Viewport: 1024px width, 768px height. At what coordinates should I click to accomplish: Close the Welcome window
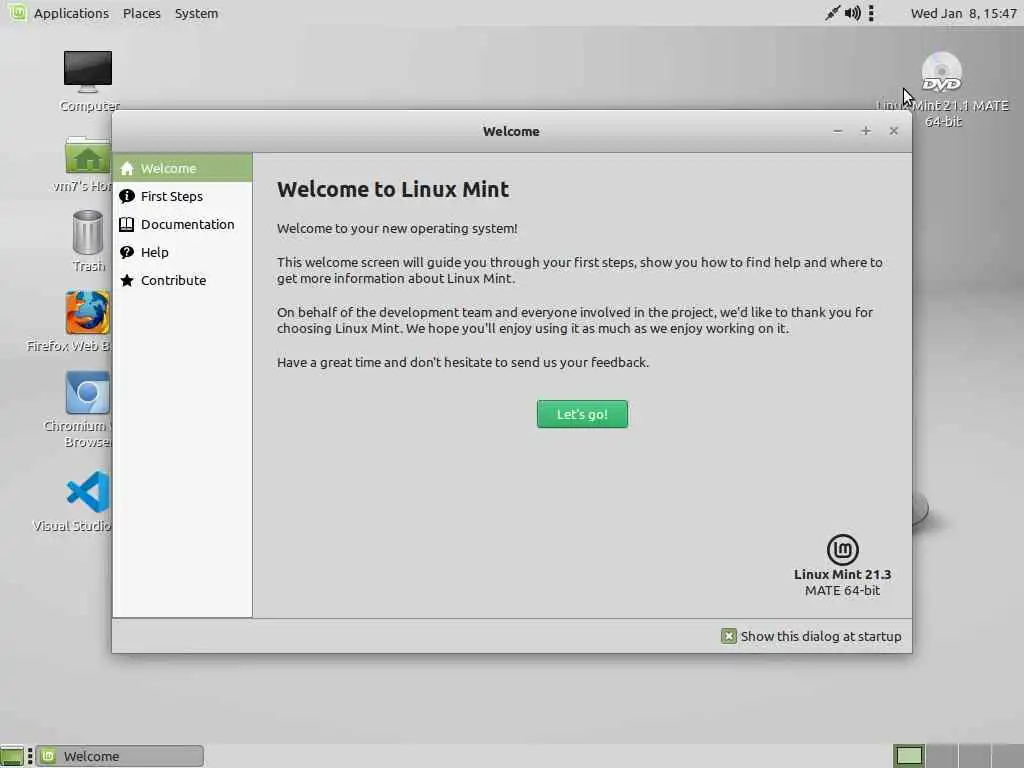[x=893, y=131]
